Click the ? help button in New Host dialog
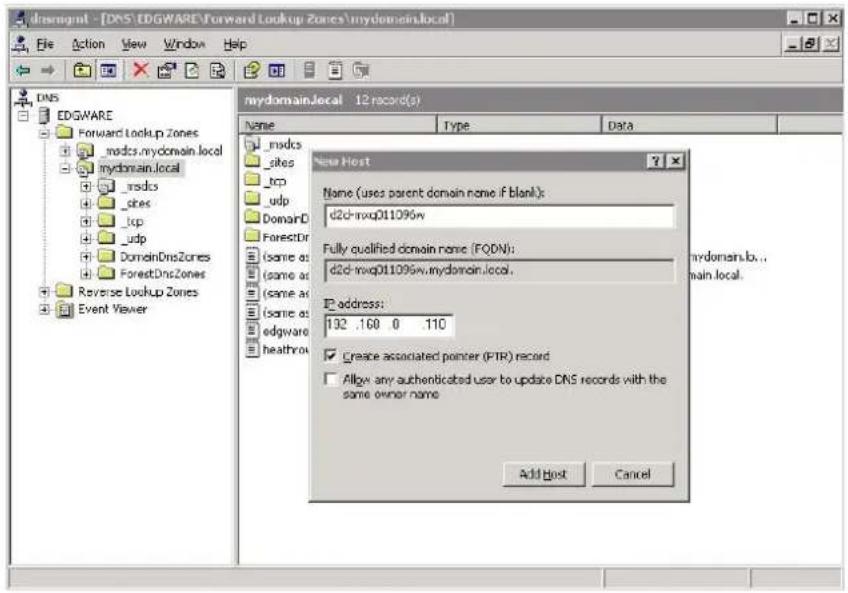The width and height of the screenshot is (848, 593). pos(655,161)
